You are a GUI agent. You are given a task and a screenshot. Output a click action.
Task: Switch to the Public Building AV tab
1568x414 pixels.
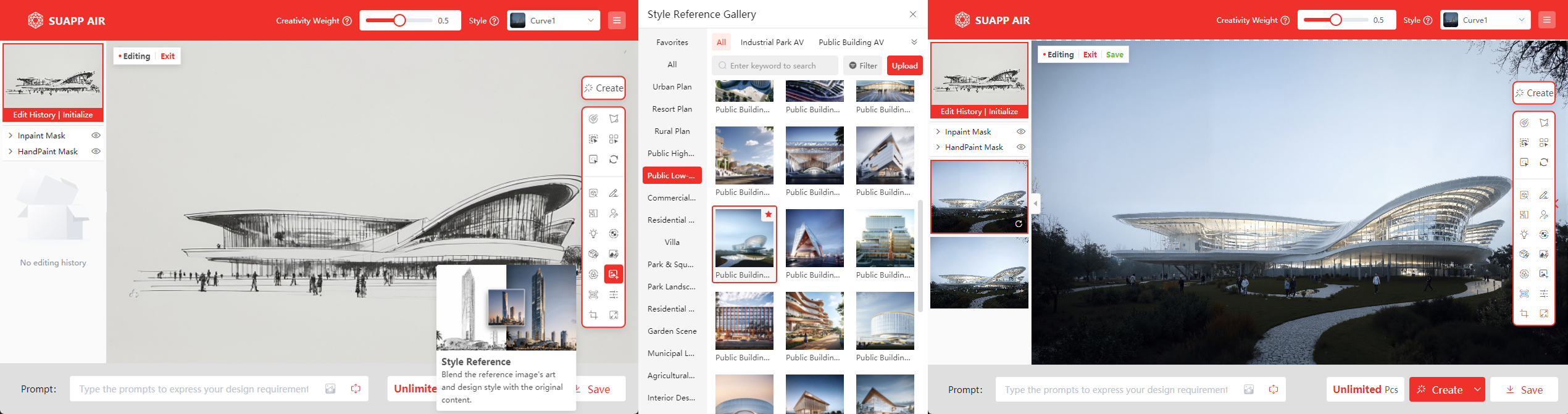click(x=851, y=42)
